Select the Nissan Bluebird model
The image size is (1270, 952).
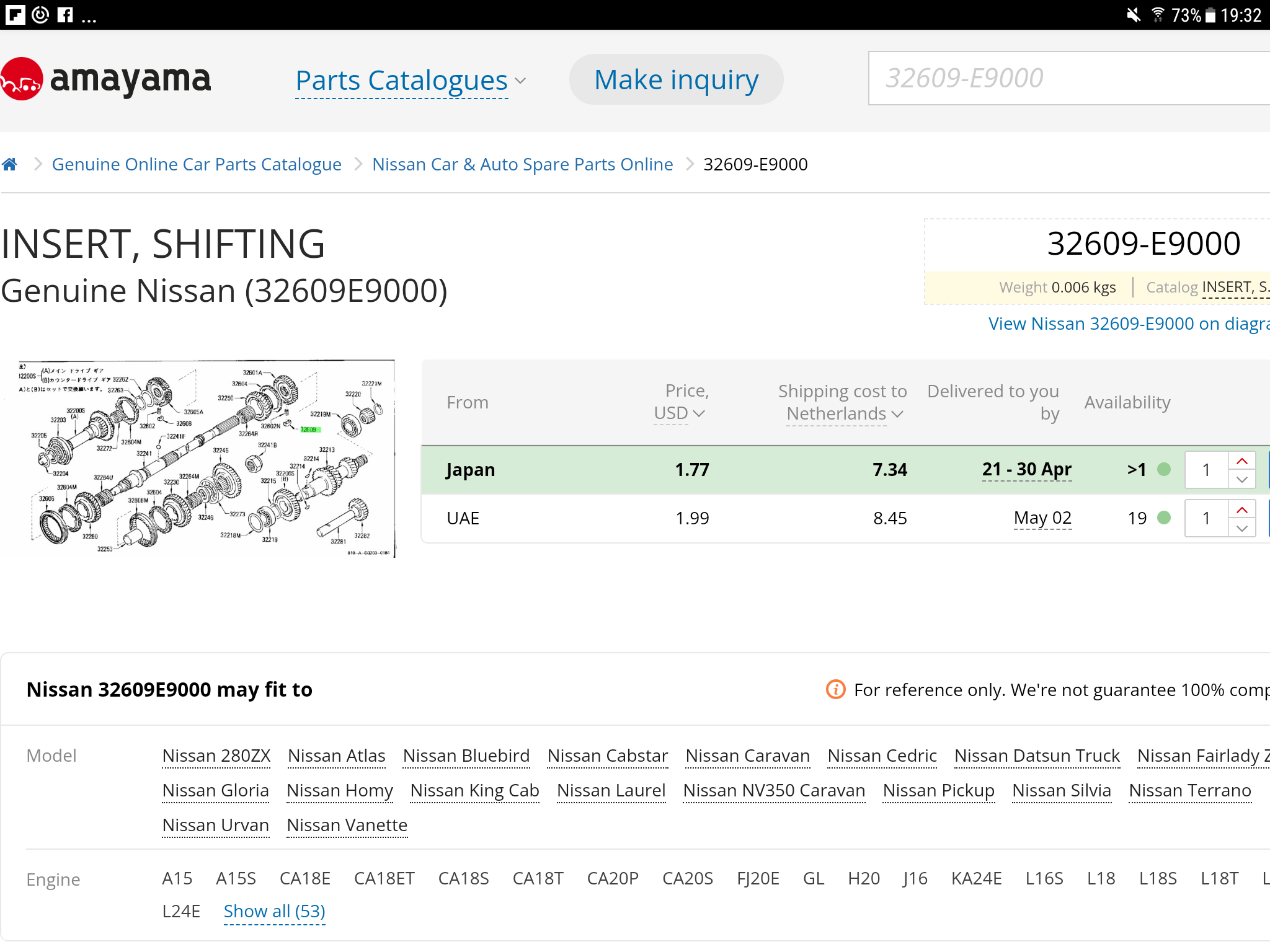point(466,756)
